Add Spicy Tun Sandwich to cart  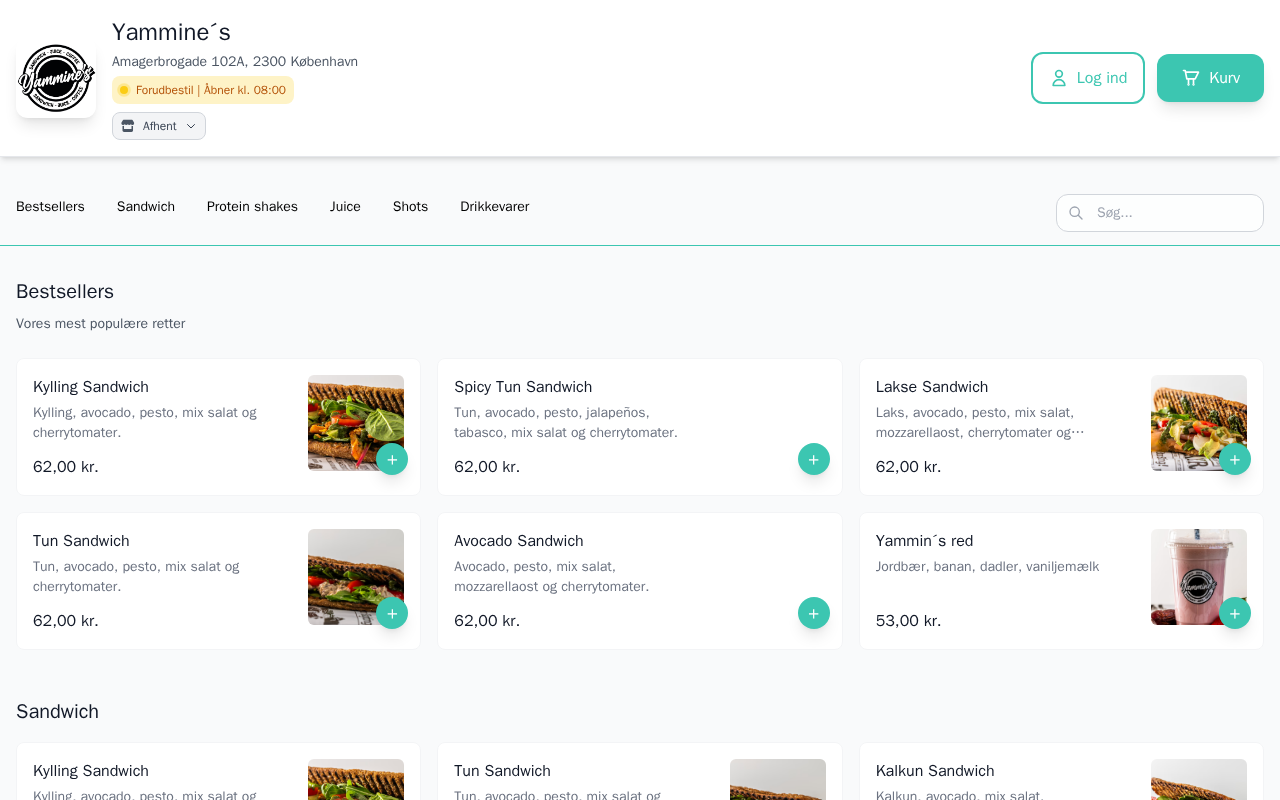(814, 459)
